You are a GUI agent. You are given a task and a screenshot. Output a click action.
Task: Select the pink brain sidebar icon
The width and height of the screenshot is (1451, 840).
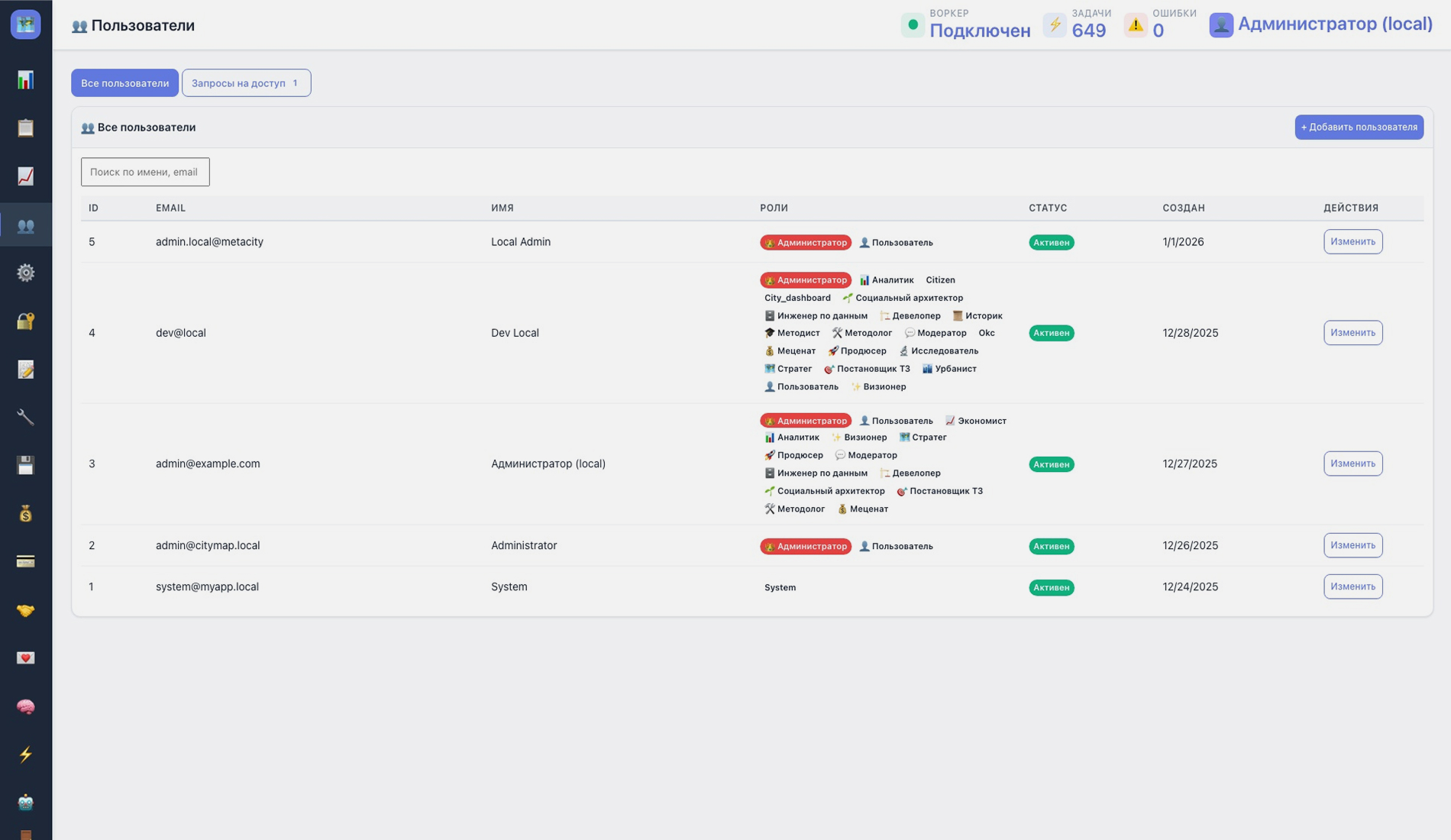pyautogui.click(x=26, y=706)
